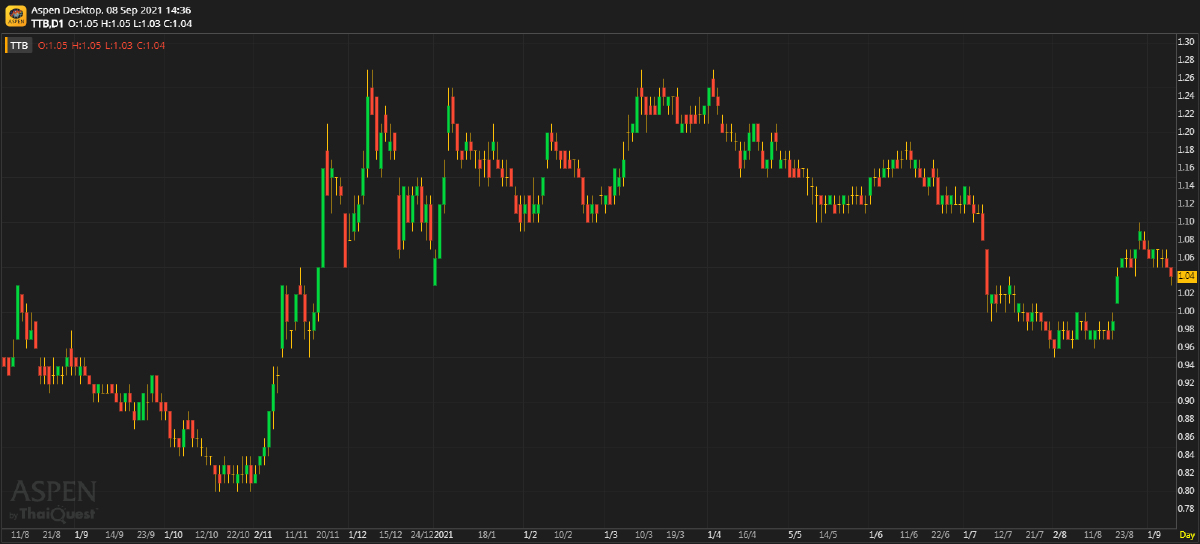Click the yellow 1.04 current price tag
The image size is (1200, 544).
coord(1187,275)
